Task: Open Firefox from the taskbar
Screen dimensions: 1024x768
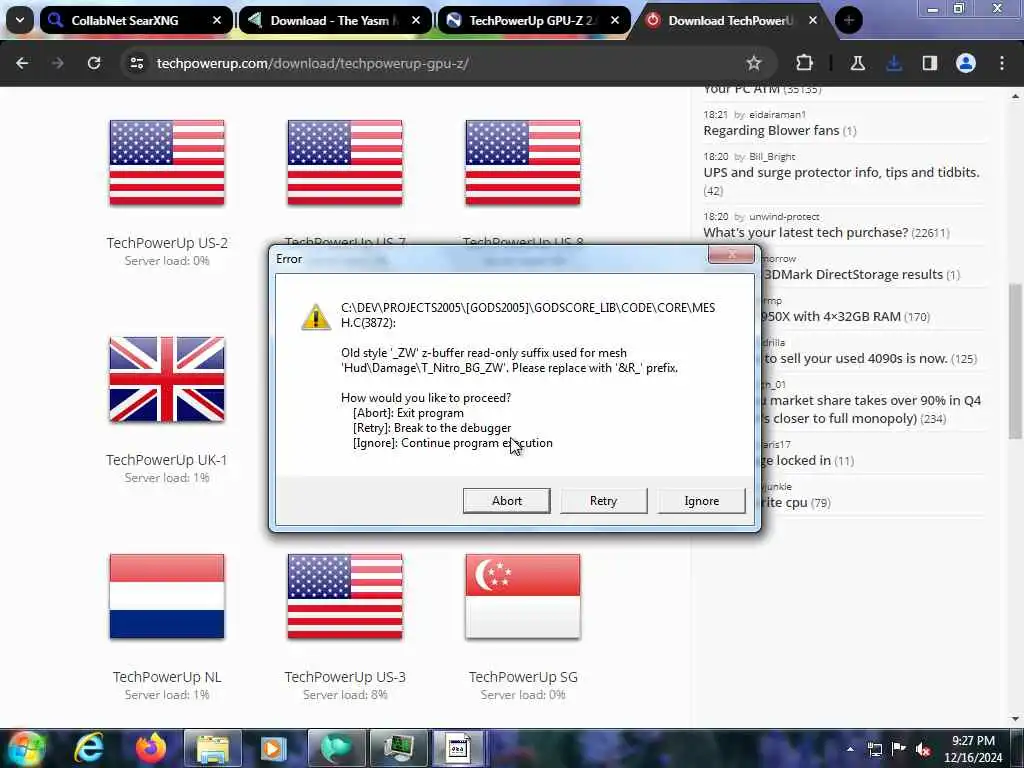Action: (151, 748)
